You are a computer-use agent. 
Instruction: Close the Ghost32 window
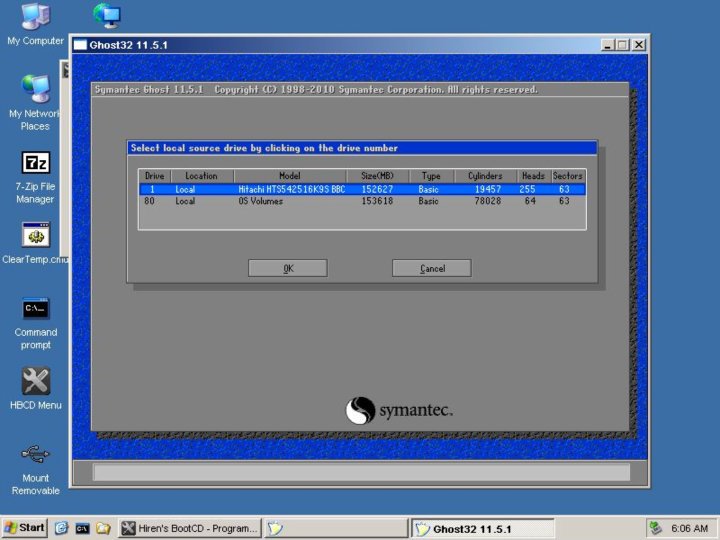click(x=639, y=45)
